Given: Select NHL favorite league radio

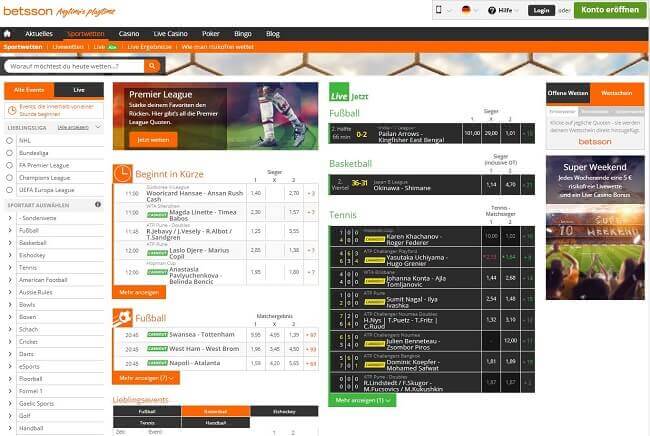Looking at the screenshot, I should coord(10,140).
